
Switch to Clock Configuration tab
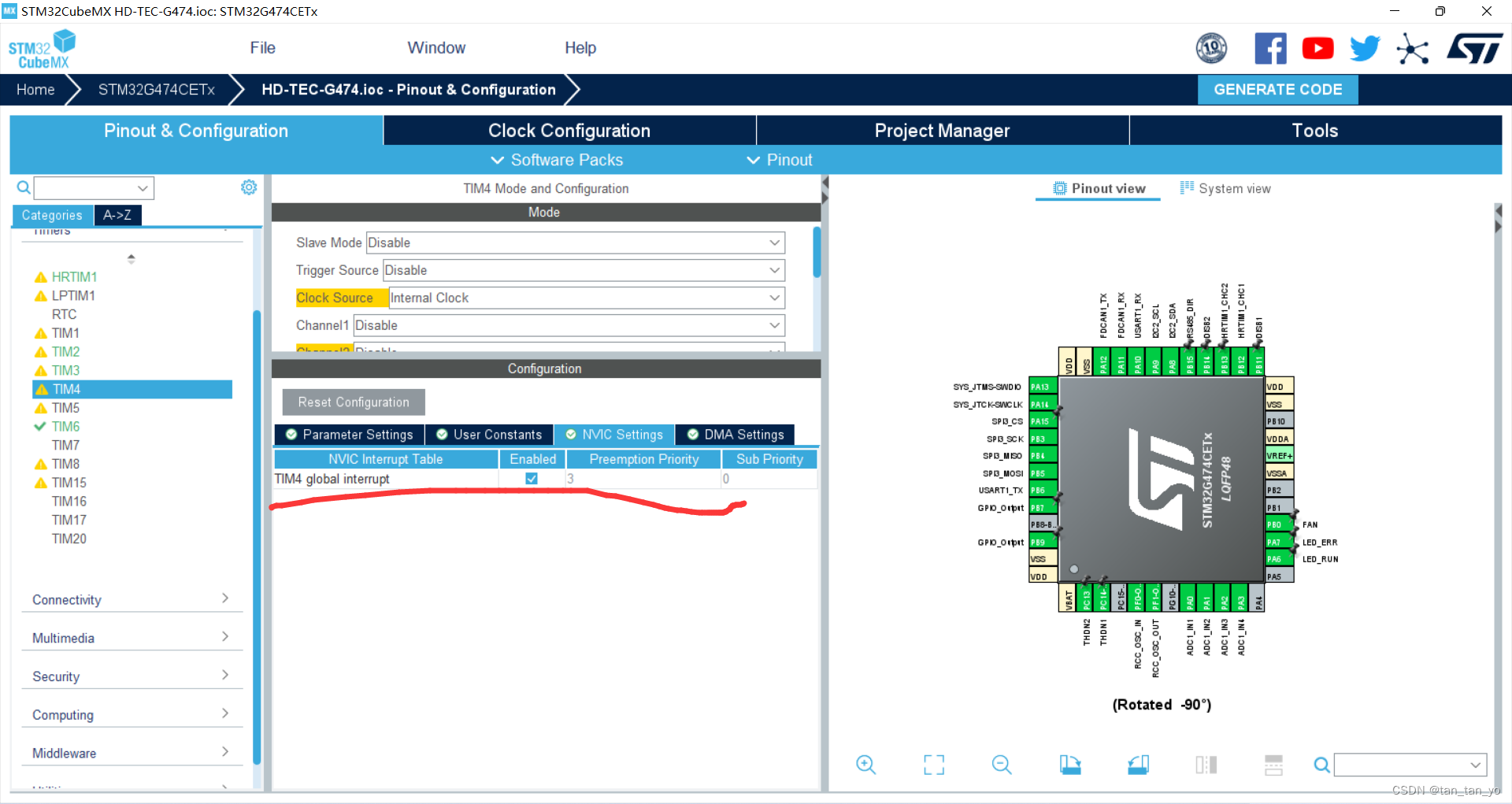(x=569, y=131)
